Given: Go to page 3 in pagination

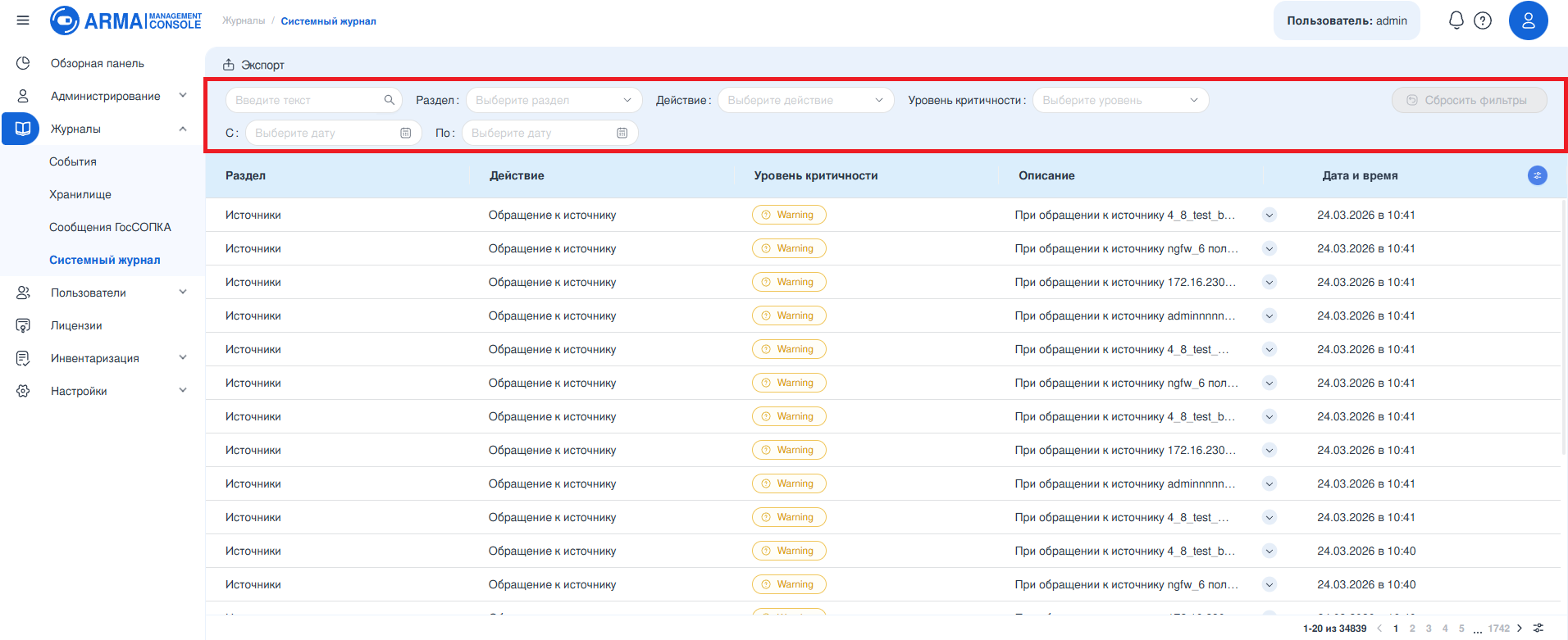Looking at the screenshot, I should [1429, 629].
